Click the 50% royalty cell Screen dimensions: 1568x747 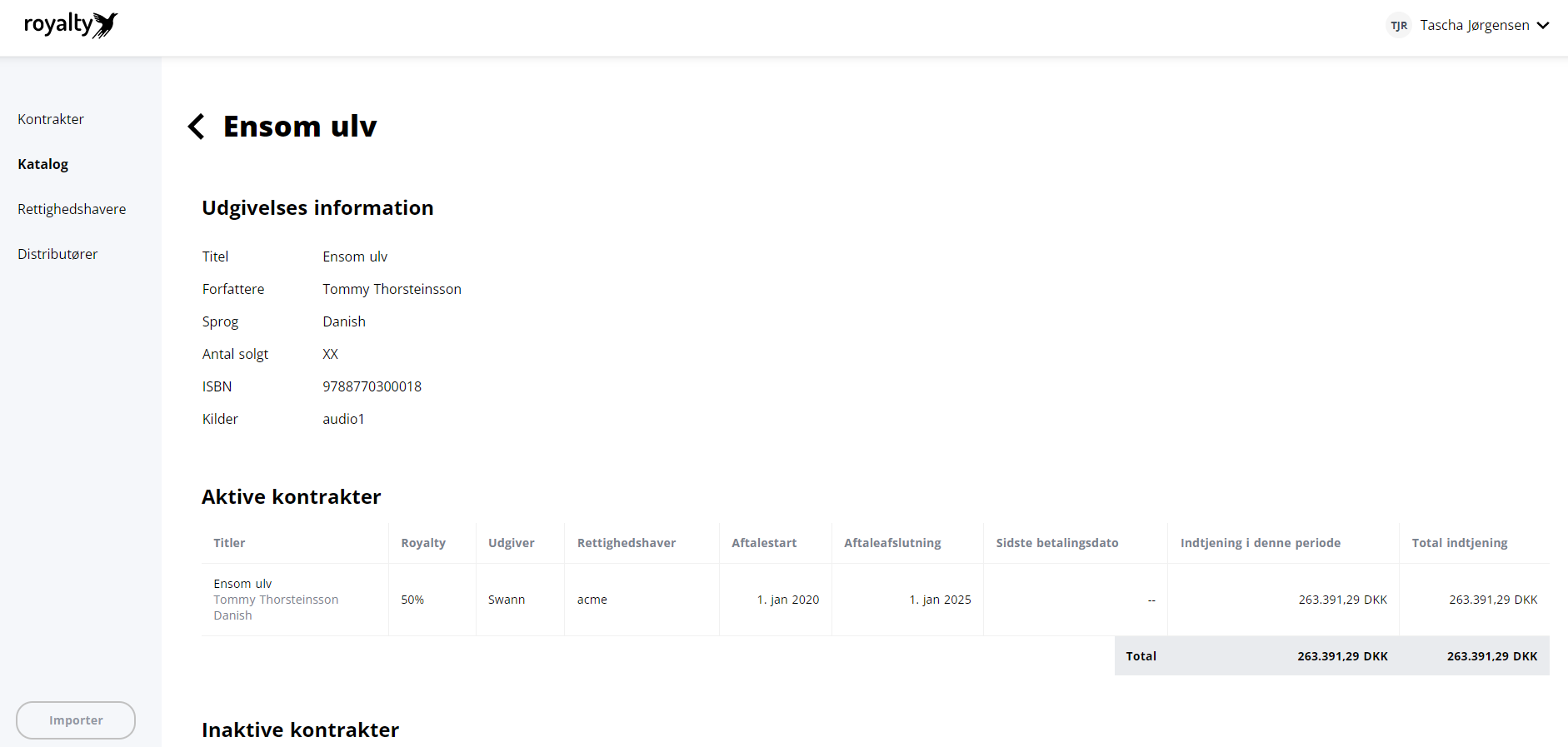[x=412, y=600]
